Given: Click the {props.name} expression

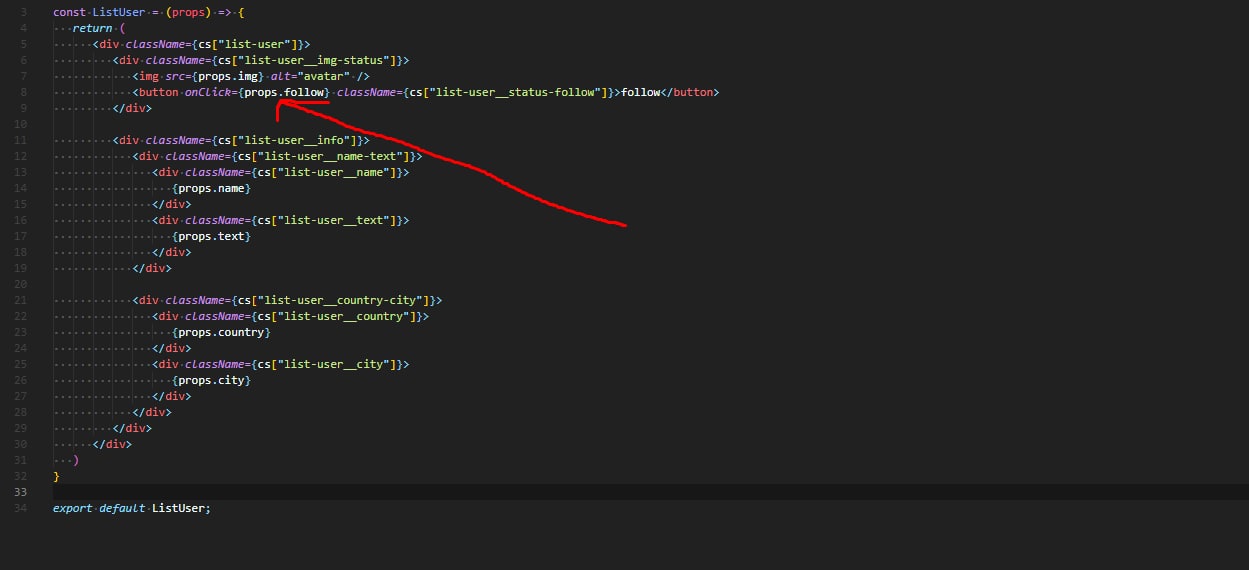Looking at the screenshot, I should click(x=211, y=188).
